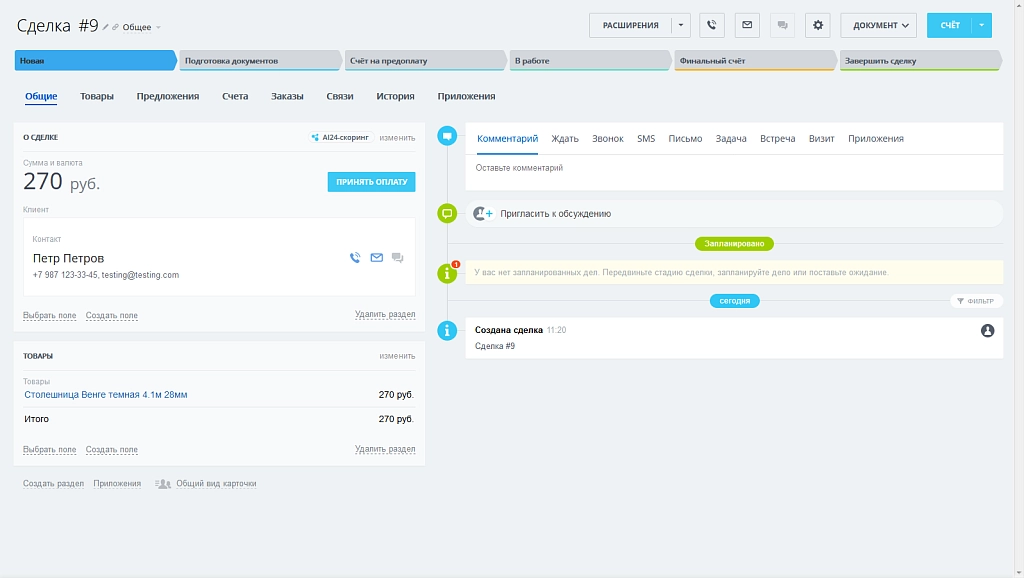Open the ДОКУМЕНТ dropdown
Image resolution: width=1024 pixels, height=578 pixels.
point(878,25)
